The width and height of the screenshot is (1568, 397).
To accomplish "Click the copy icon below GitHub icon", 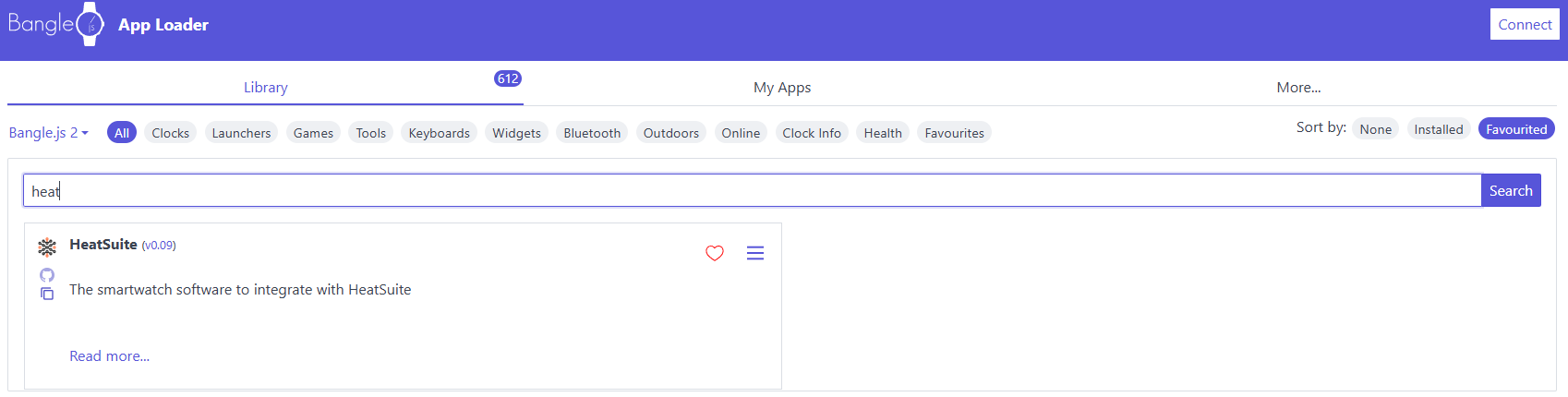I will tap(47, 294).
